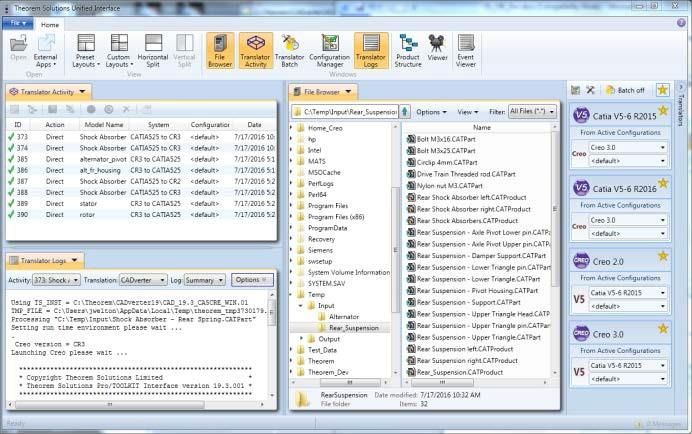Open Catia V5-6 R2015 dropdown in Creo 2.0 card
This screenshot has width=692, height=434.
coord(628,293)
